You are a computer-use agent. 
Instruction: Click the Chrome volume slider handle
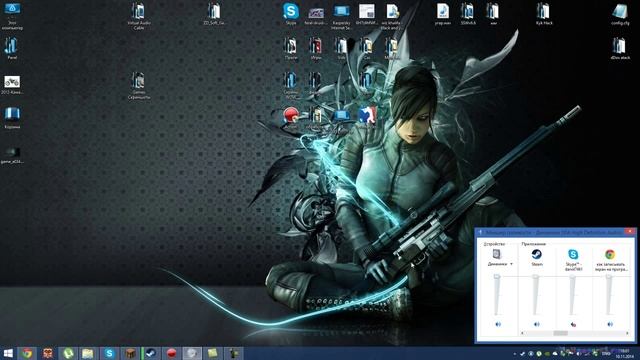(x=609, y=277)
